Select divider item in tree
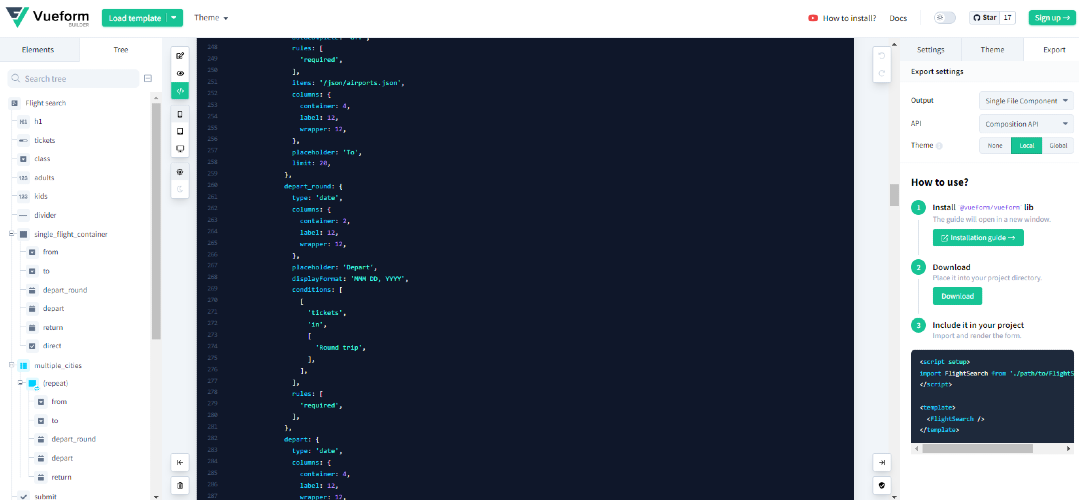Screen dimensions: 1079x500 coord(45,215)
